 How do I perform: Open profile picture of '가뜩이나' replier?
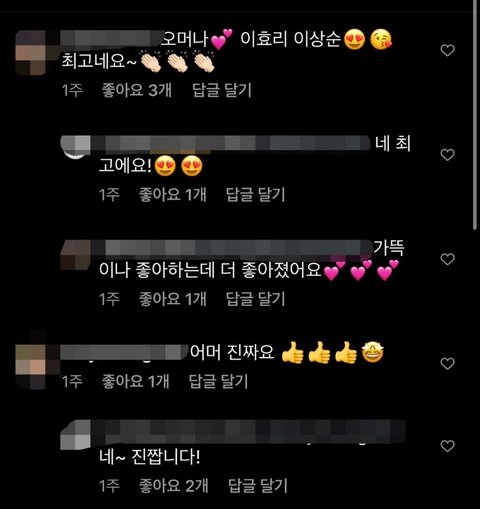pyautogui.click(x=76, y=255)
